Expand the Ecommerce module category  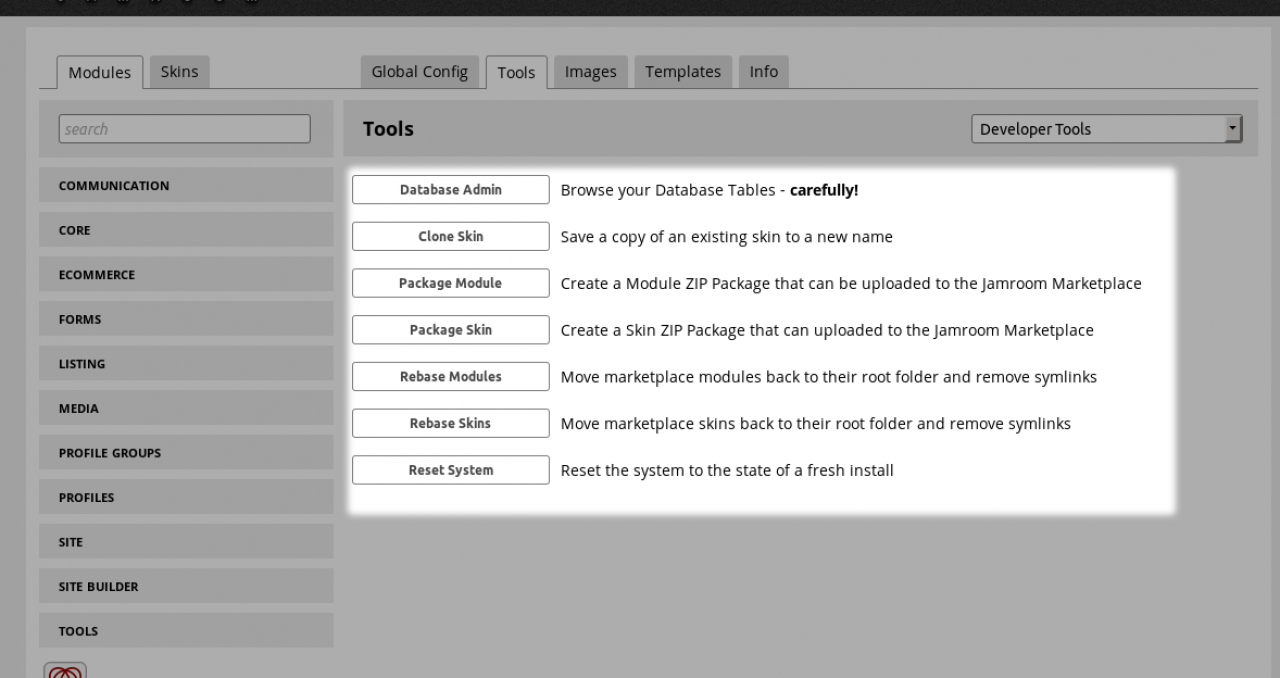click(x=186, y=275)
